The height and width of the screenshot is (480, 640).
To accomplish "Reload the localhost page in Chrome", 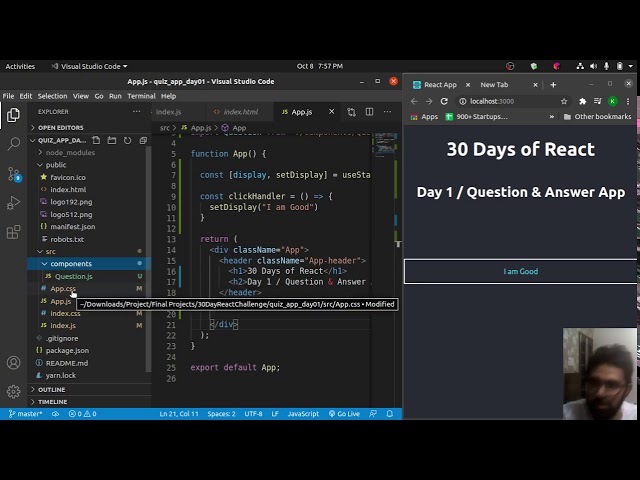I will pyautogui.click(x=444, y=101).
